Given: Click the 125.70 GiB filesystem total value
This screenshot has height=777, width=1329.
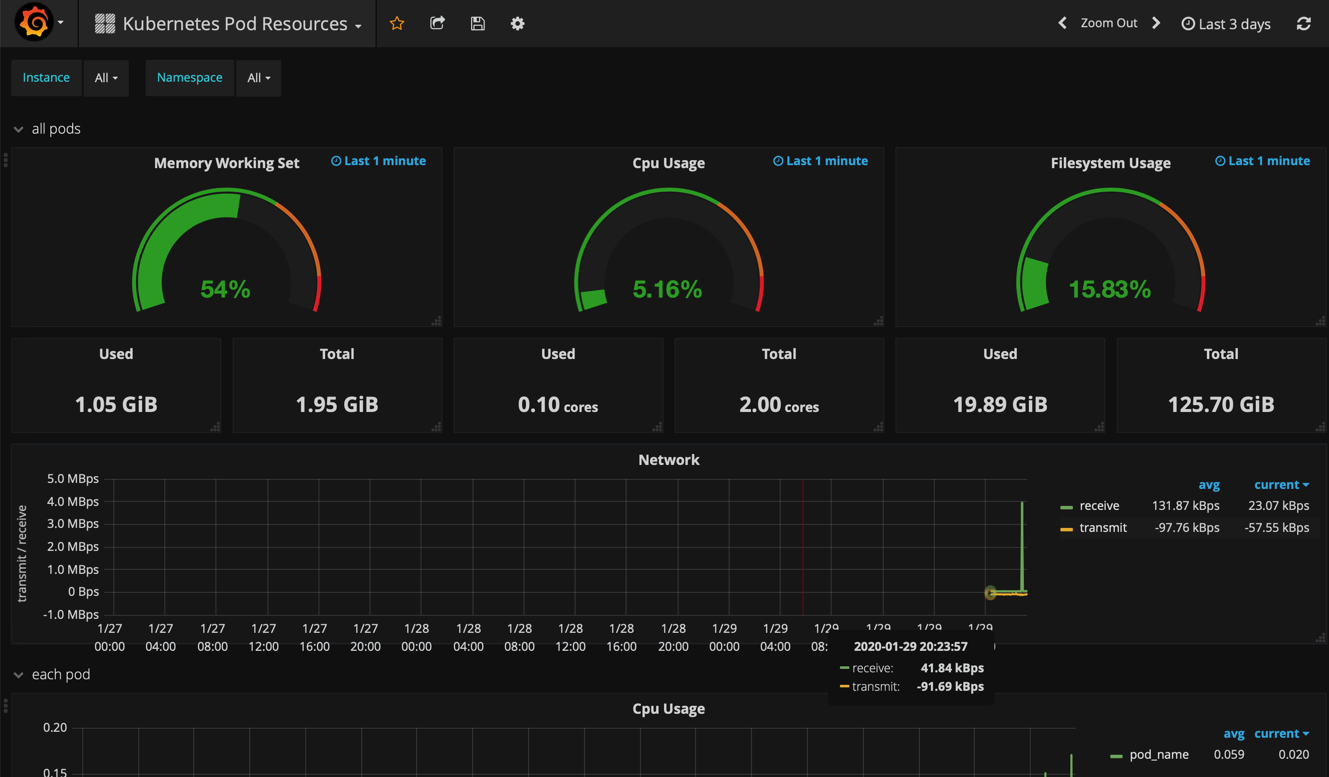Looking at the screenshot, I should 1221,404.
